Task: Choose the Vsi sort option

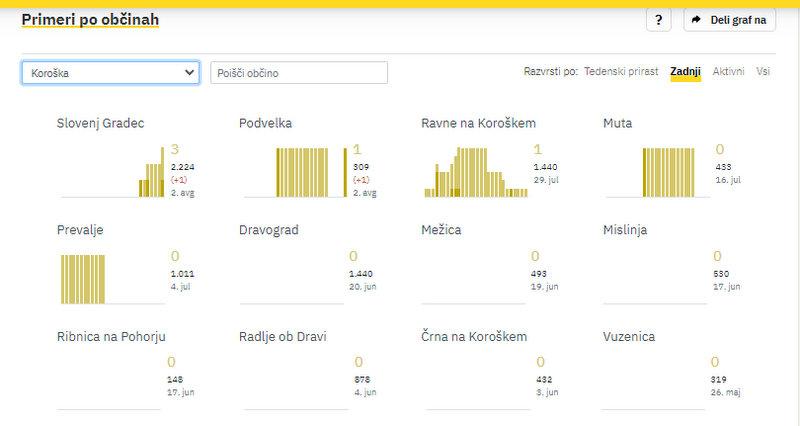Action: tap(763, 73)
